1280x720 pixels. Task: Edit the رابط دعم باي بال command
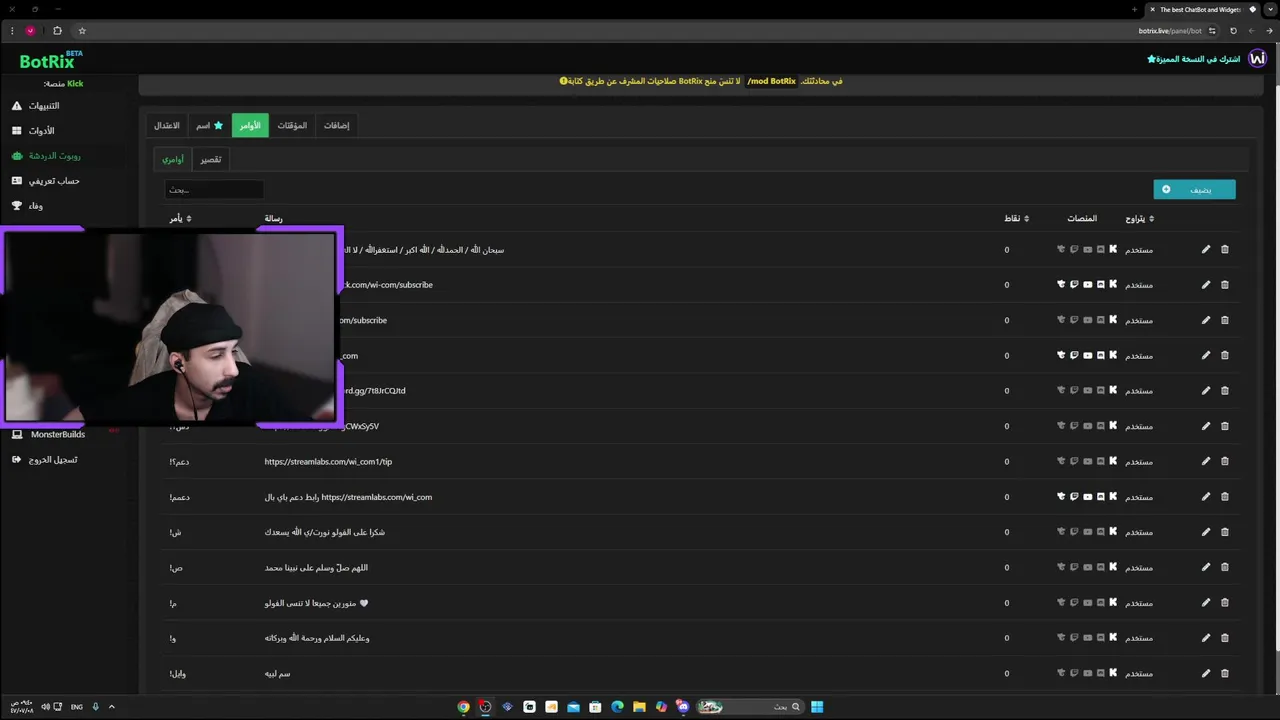[x=1206, y=496]
